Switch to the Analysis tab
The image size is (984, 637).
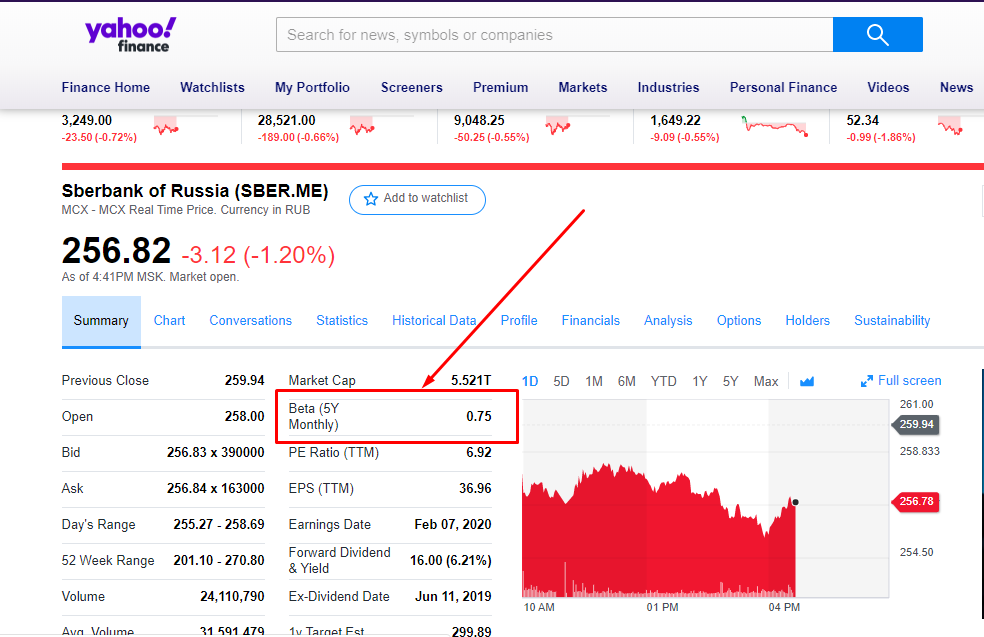point(668,321)
